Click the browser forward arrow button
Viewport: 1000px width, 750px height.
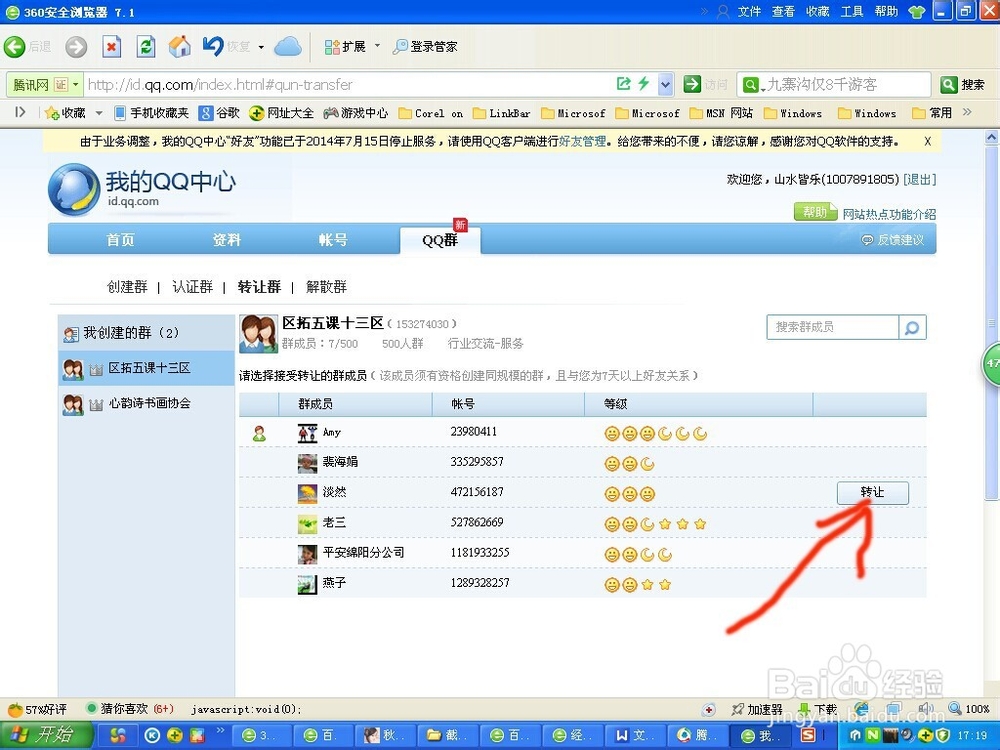76,47
